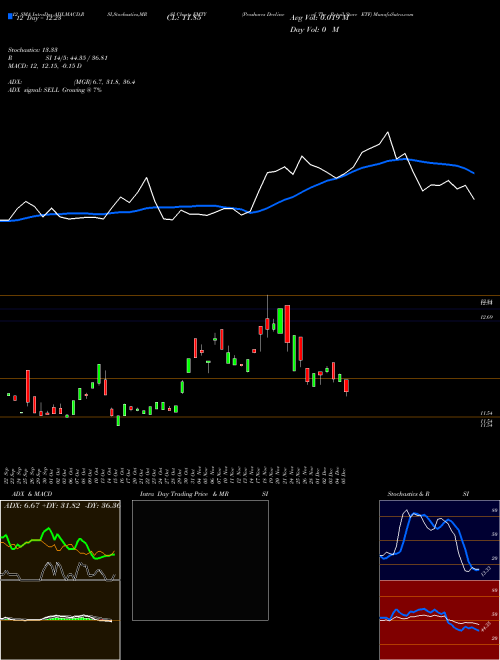Click the blue 12-day SMA legend square
The height and width of the screenshot is (660, 500).
(x=11, y=16)
